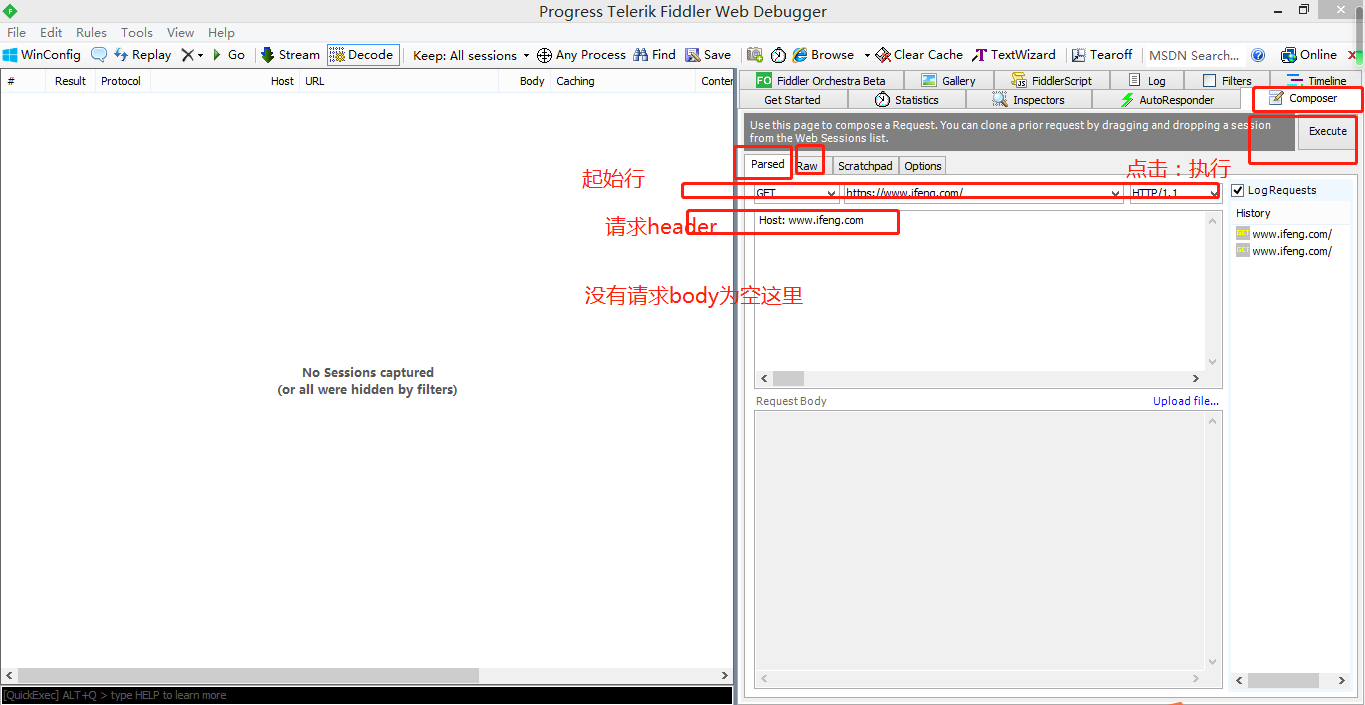1365x705 pixels.
Task: Open the Keep: All sessions dropdown
Action: pyautogui.click(x=471, y=55)
